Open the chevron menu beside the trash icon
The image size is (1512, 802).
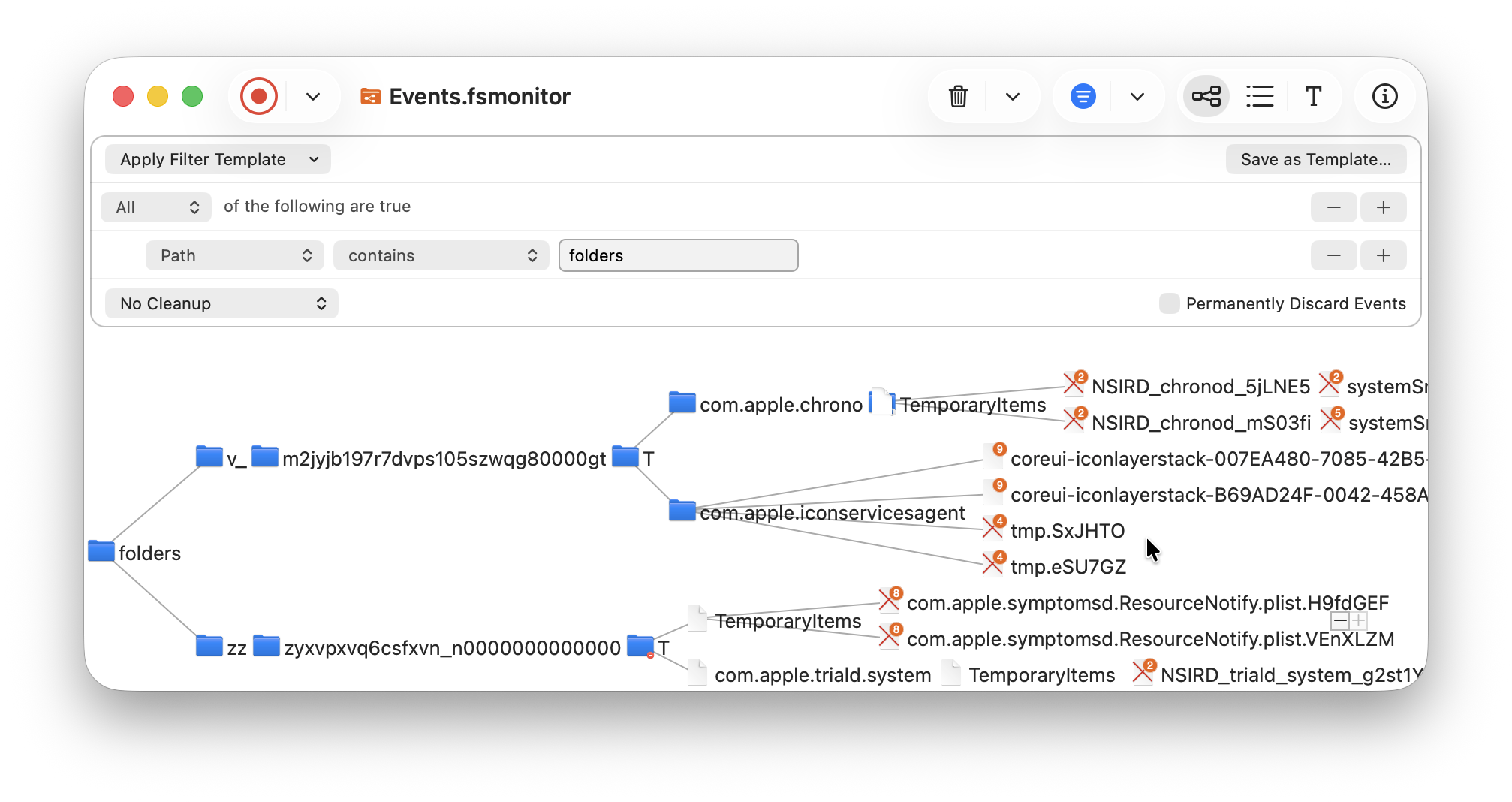pyautogui.click(x=1013, y=96)
